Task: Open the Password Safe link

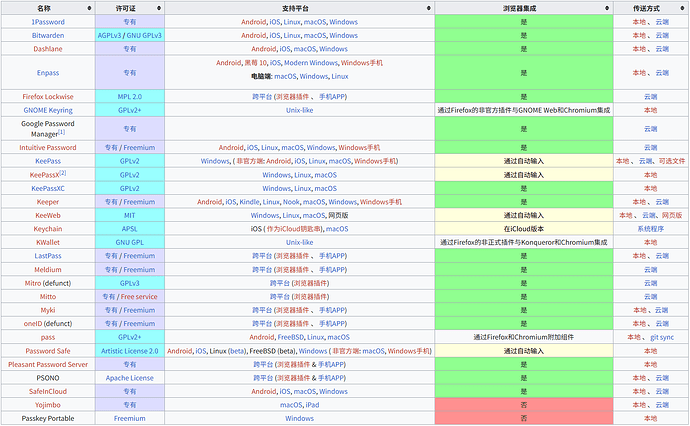Action: (48, 351)
